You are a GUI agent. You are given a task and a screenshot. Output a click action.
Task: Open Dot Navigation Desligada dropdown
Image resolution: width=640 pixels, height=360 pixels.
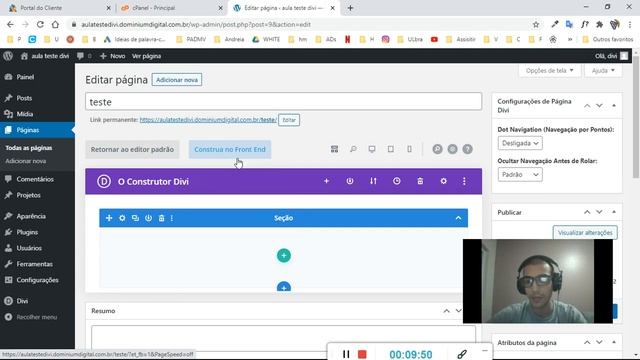520,143
